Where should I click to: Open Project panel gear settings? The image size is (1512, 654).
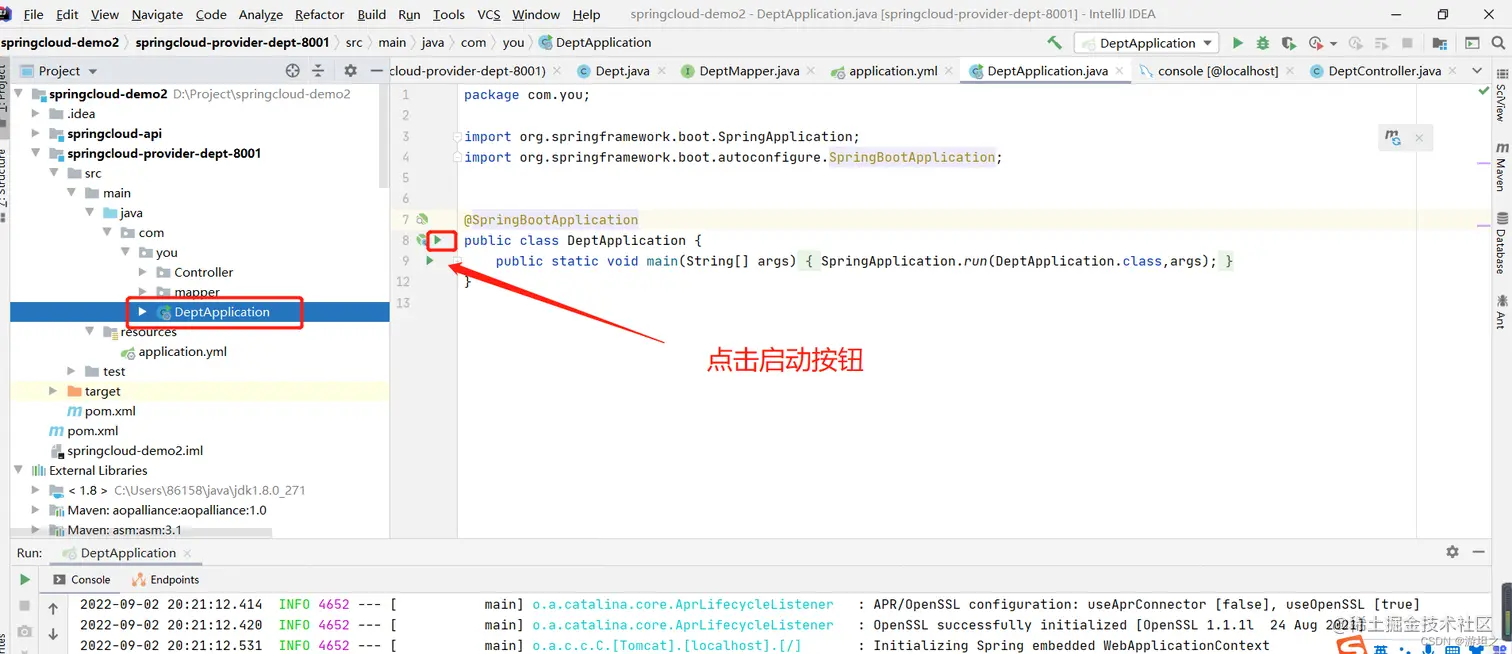tap(350, 71)
